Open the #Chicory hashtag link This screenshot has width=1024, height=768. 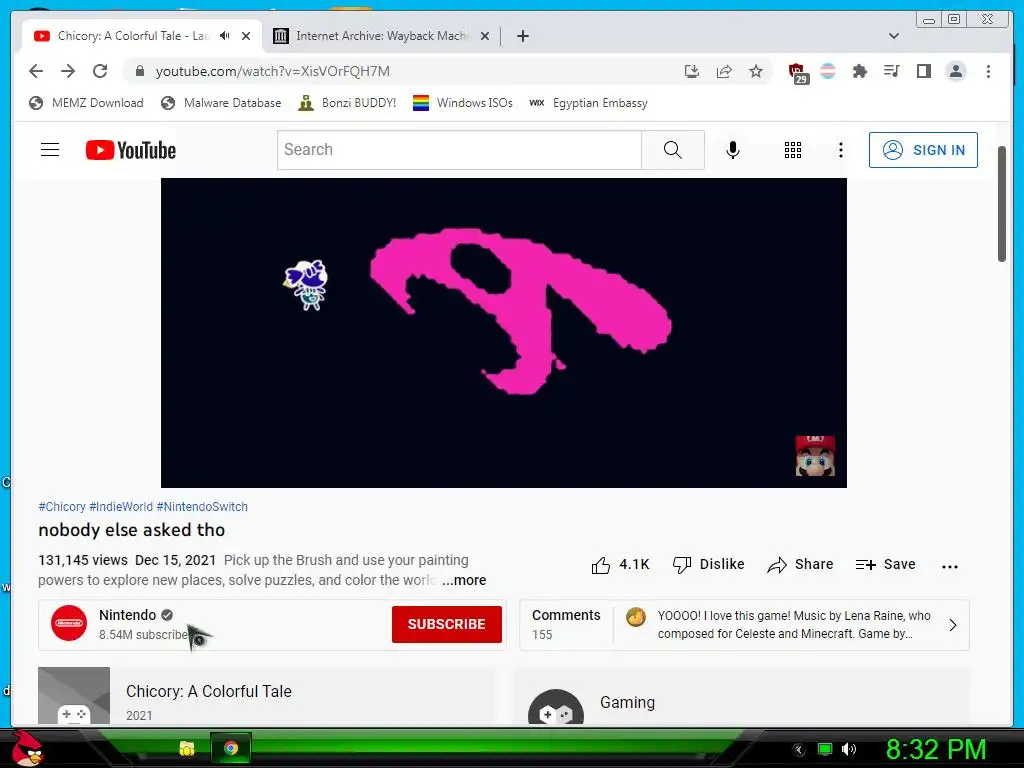62,507
